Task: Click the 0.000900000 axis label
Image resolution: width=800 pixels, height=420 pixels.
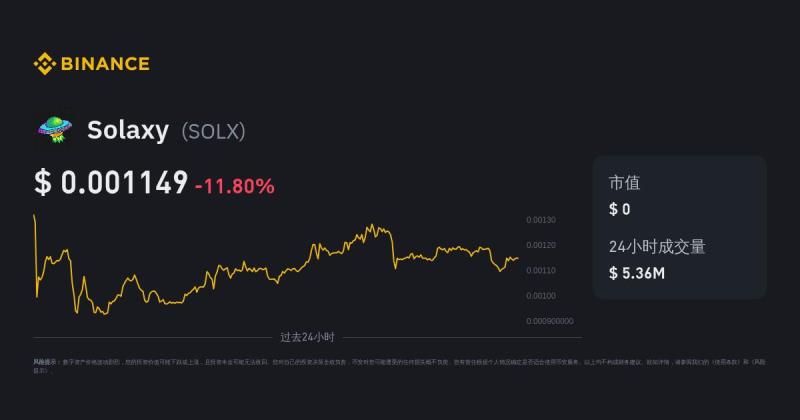Action: (549, 321)
